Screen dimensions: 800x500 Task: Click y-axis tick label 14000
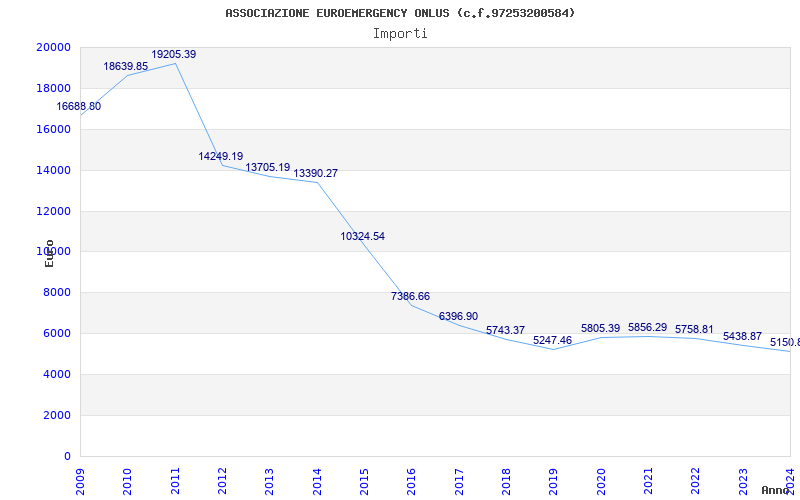click(x=54, y=170)
